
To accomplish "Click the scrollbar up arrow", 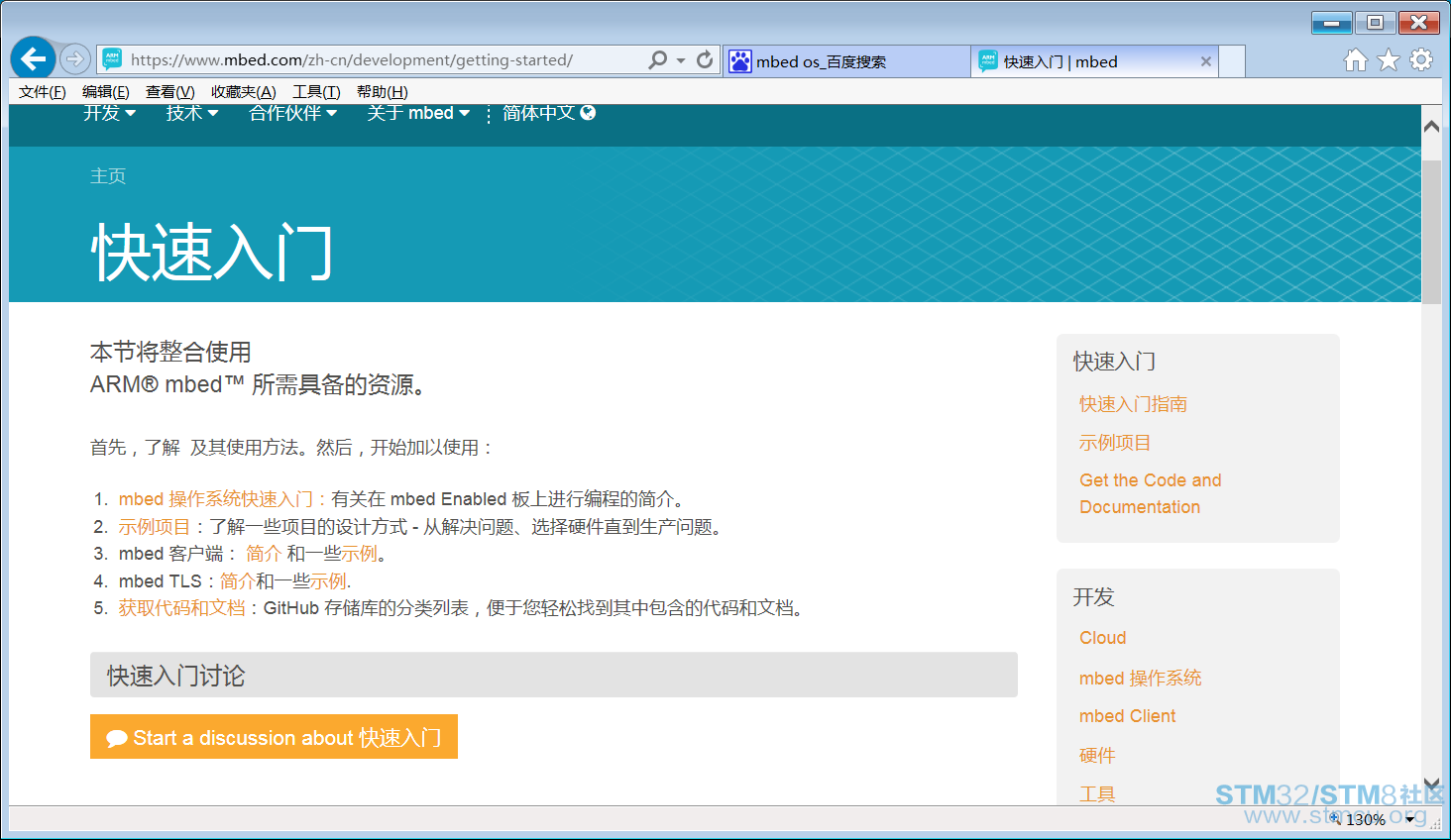I will 1431,126.
